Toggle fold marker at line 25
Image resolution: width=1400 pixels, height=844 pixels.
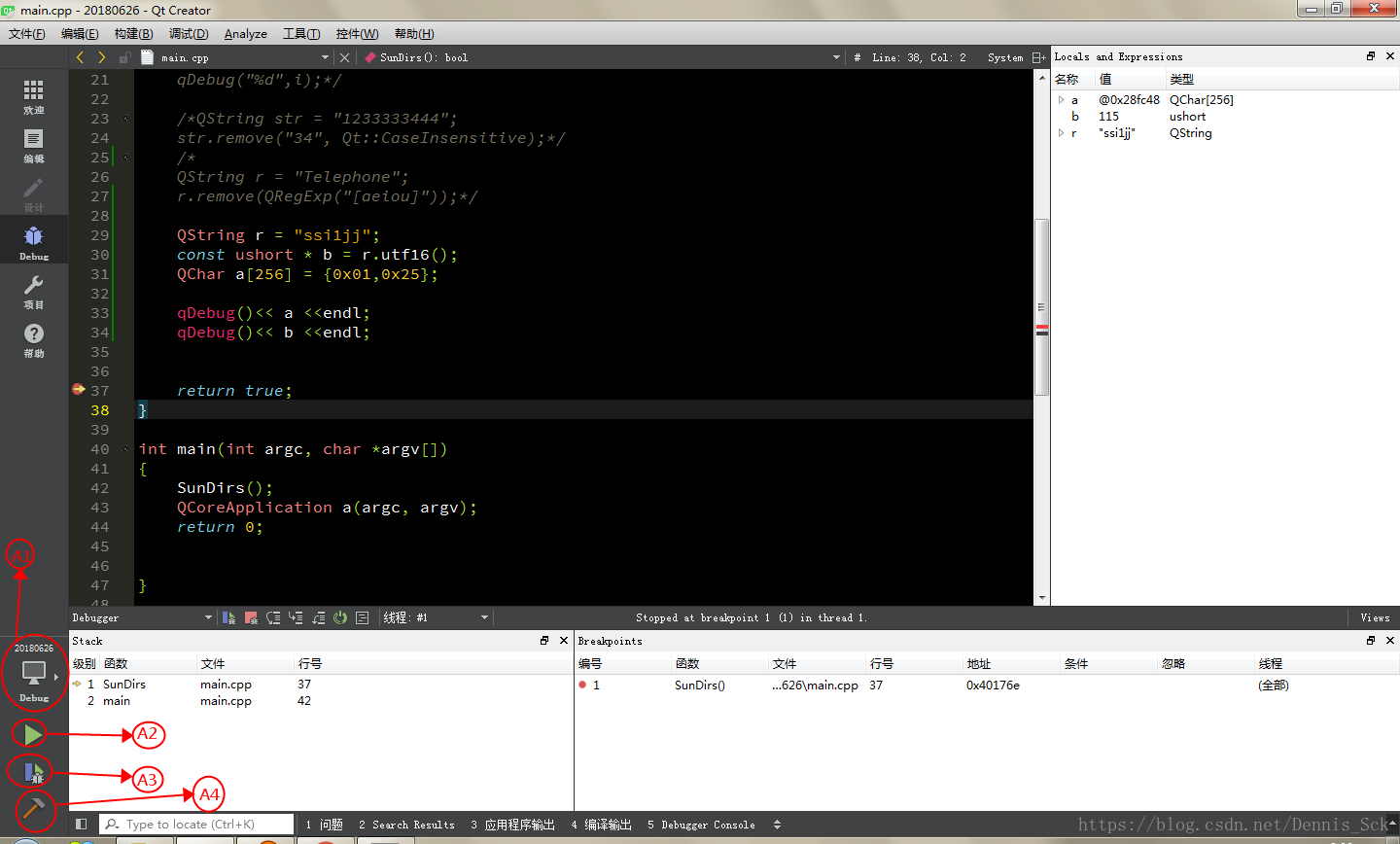pos(125,158)
